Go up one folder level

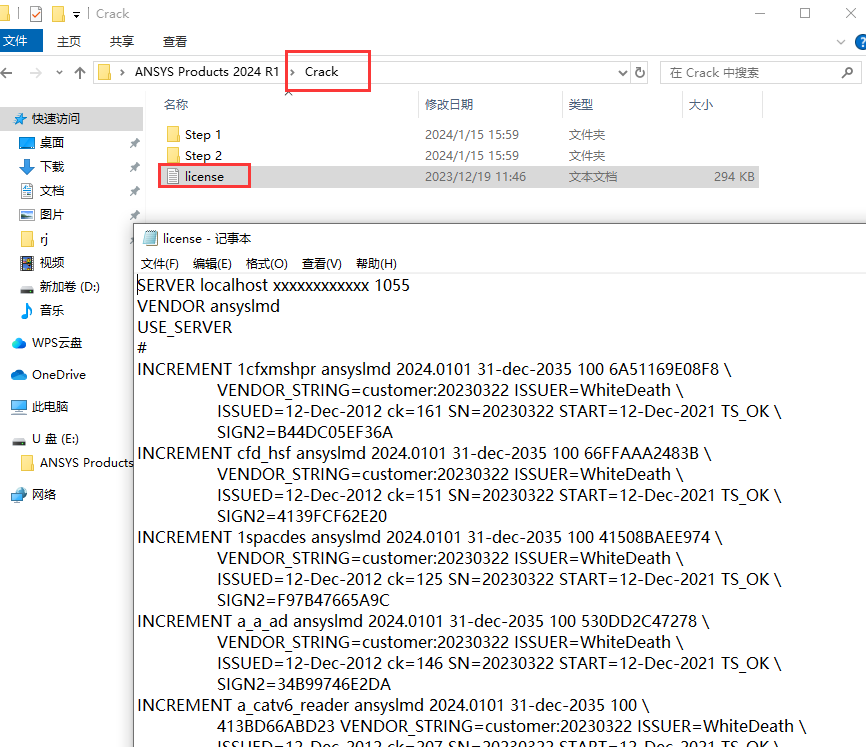pyautogui.click(x=80, y=72)
